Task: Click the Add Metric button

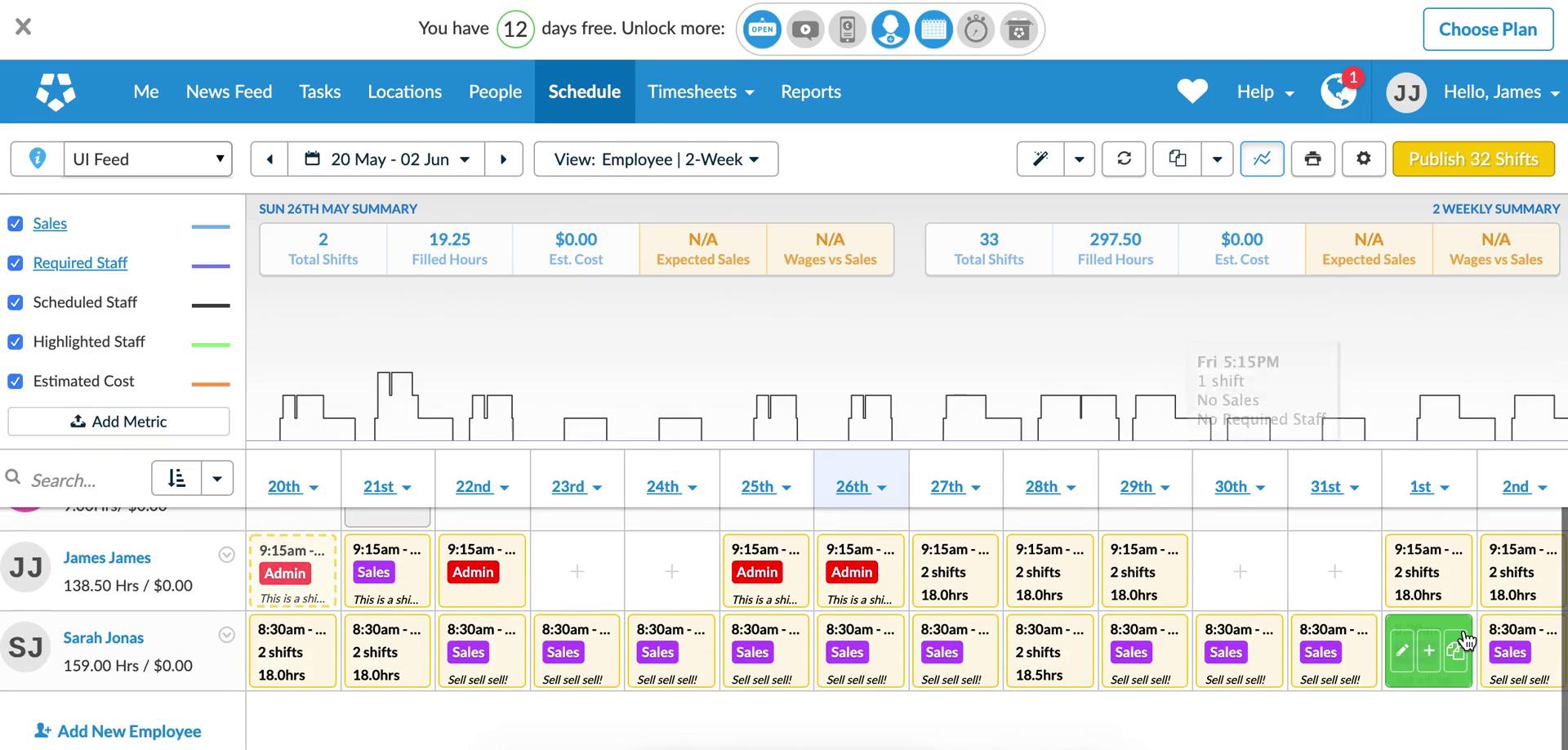Action: pos(118,422)
